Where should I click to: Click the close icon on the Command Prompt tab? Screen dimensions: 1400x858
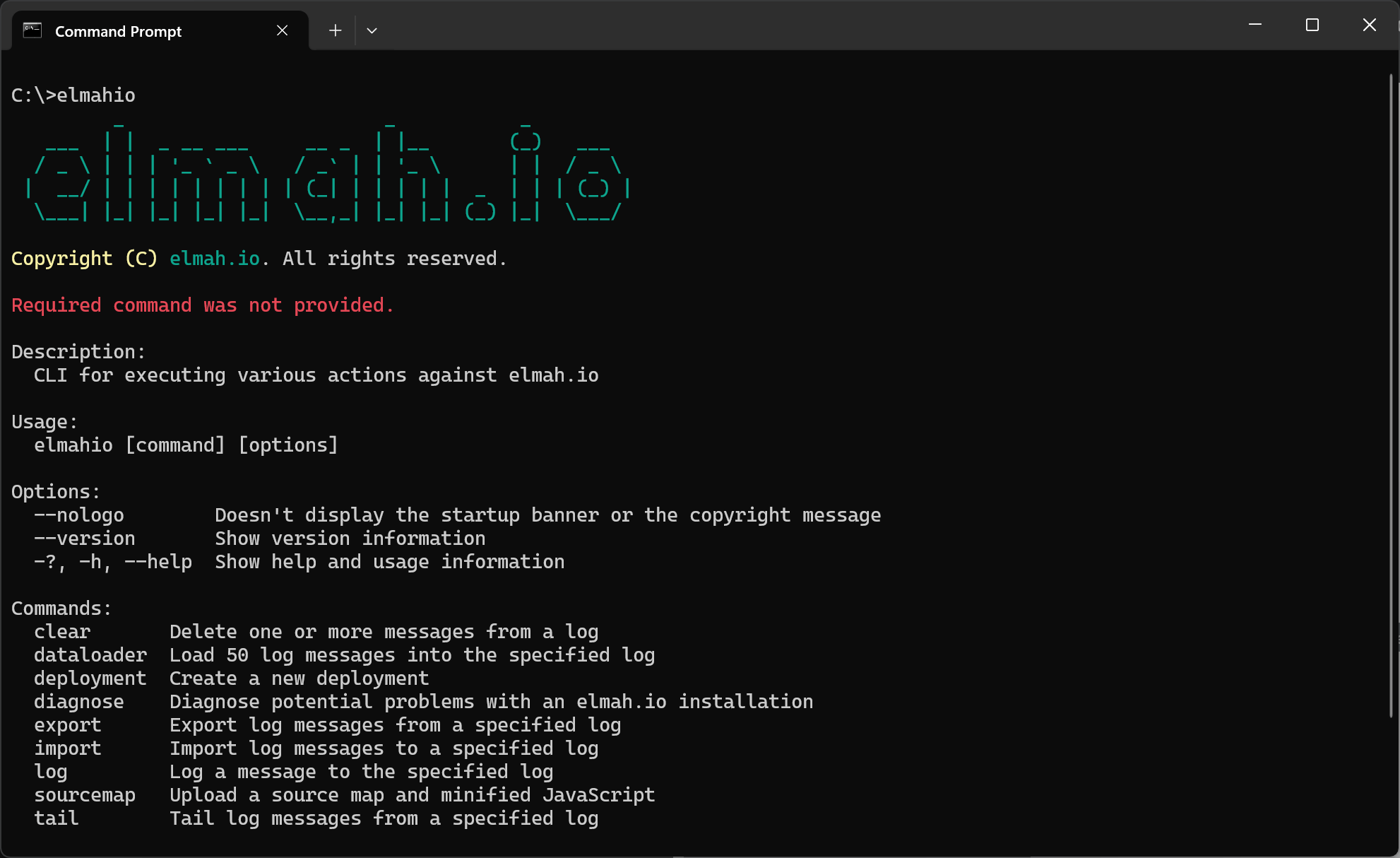282,30
